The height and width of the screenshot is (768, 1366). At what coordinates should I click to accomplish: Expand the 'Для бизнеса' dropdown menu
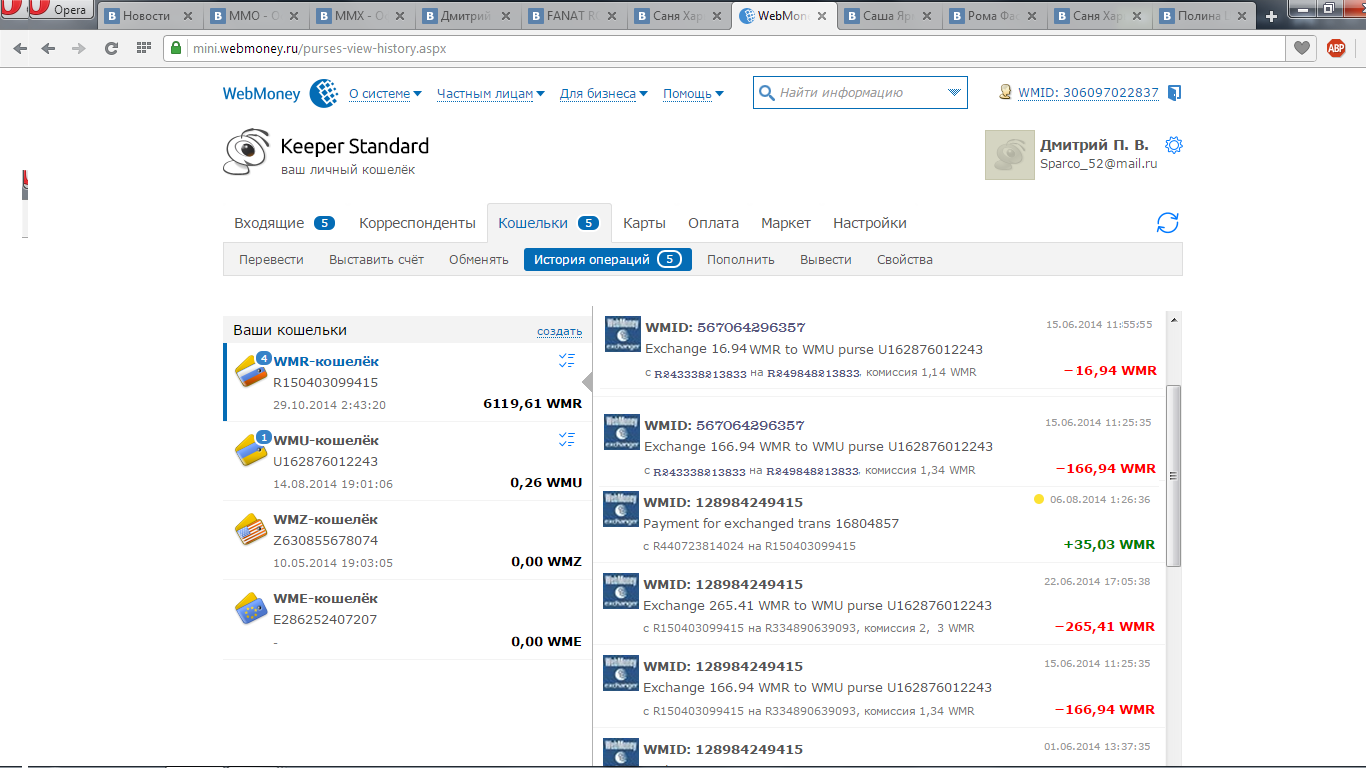604,94
